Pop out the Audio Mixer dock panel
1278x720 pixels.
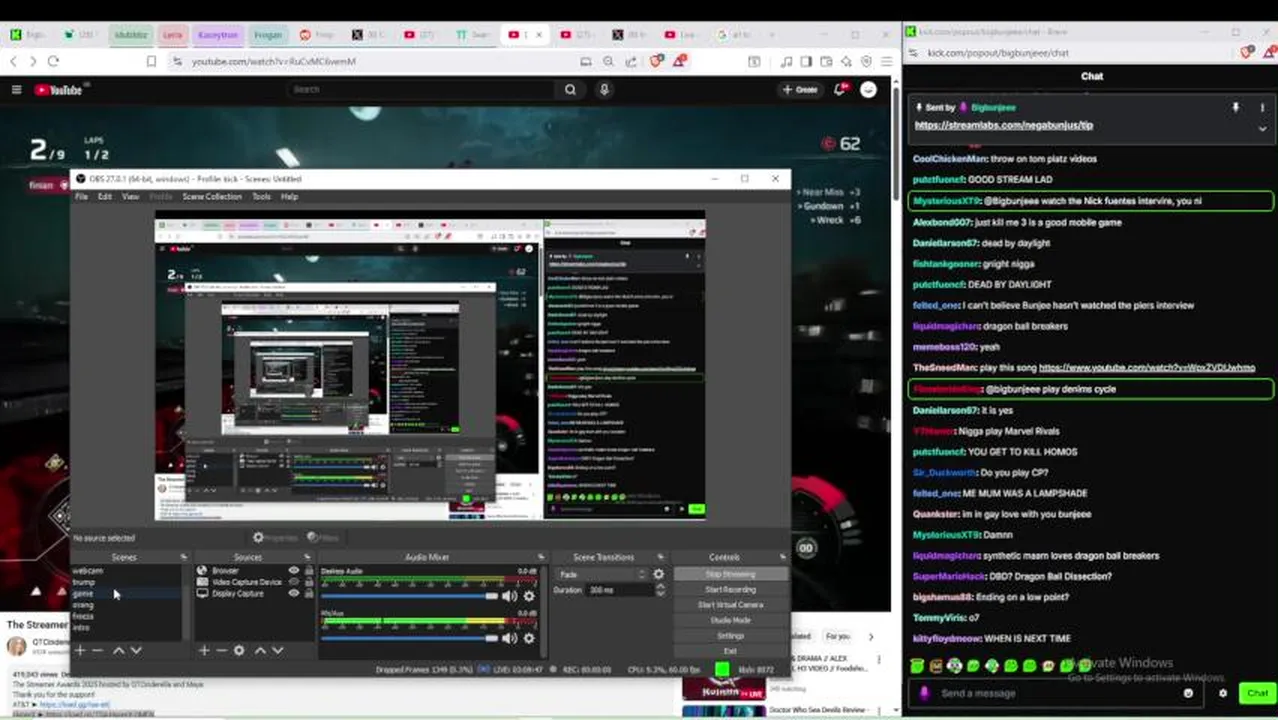[x=541, y=557]
